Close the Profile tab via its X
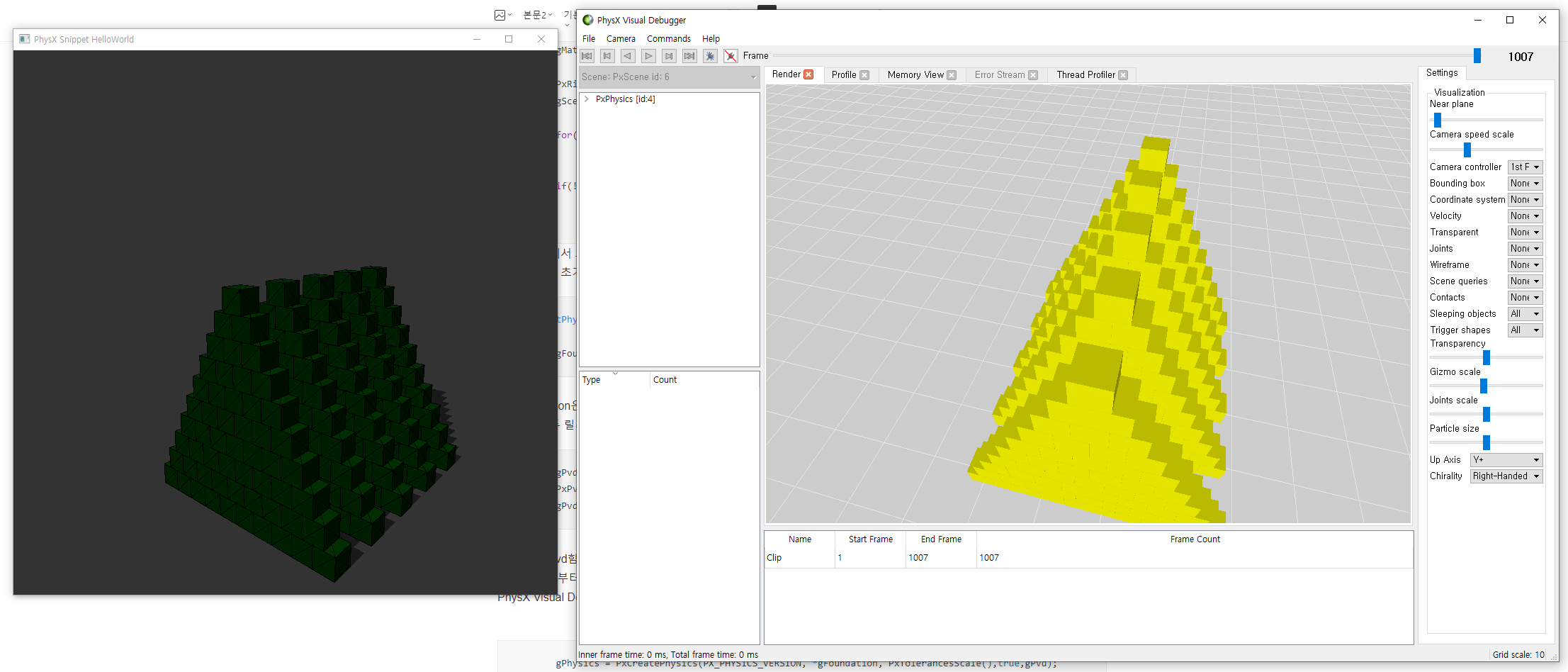This screenshot has height=672, width=1568. pos(864,75)
